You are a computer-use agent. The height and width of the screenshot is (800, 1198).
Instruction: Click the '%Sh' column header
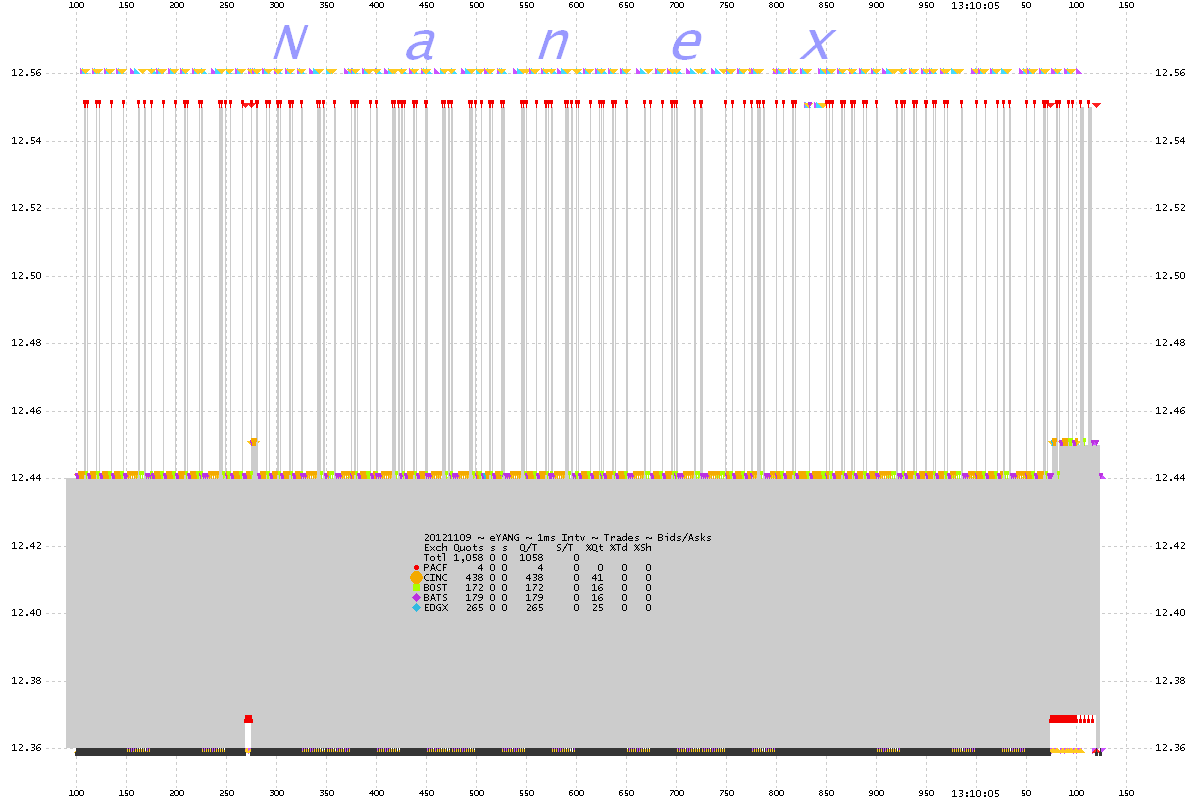[x=643, y=548]
